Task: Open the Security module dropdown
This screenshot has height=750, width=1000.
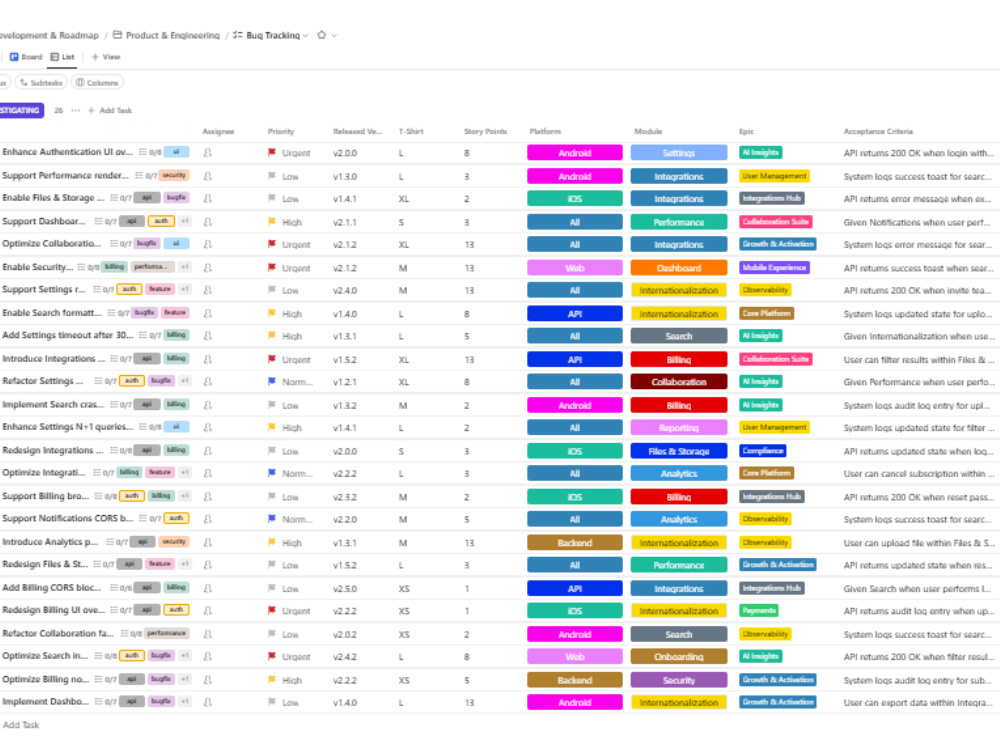Action: coord(679,680)
